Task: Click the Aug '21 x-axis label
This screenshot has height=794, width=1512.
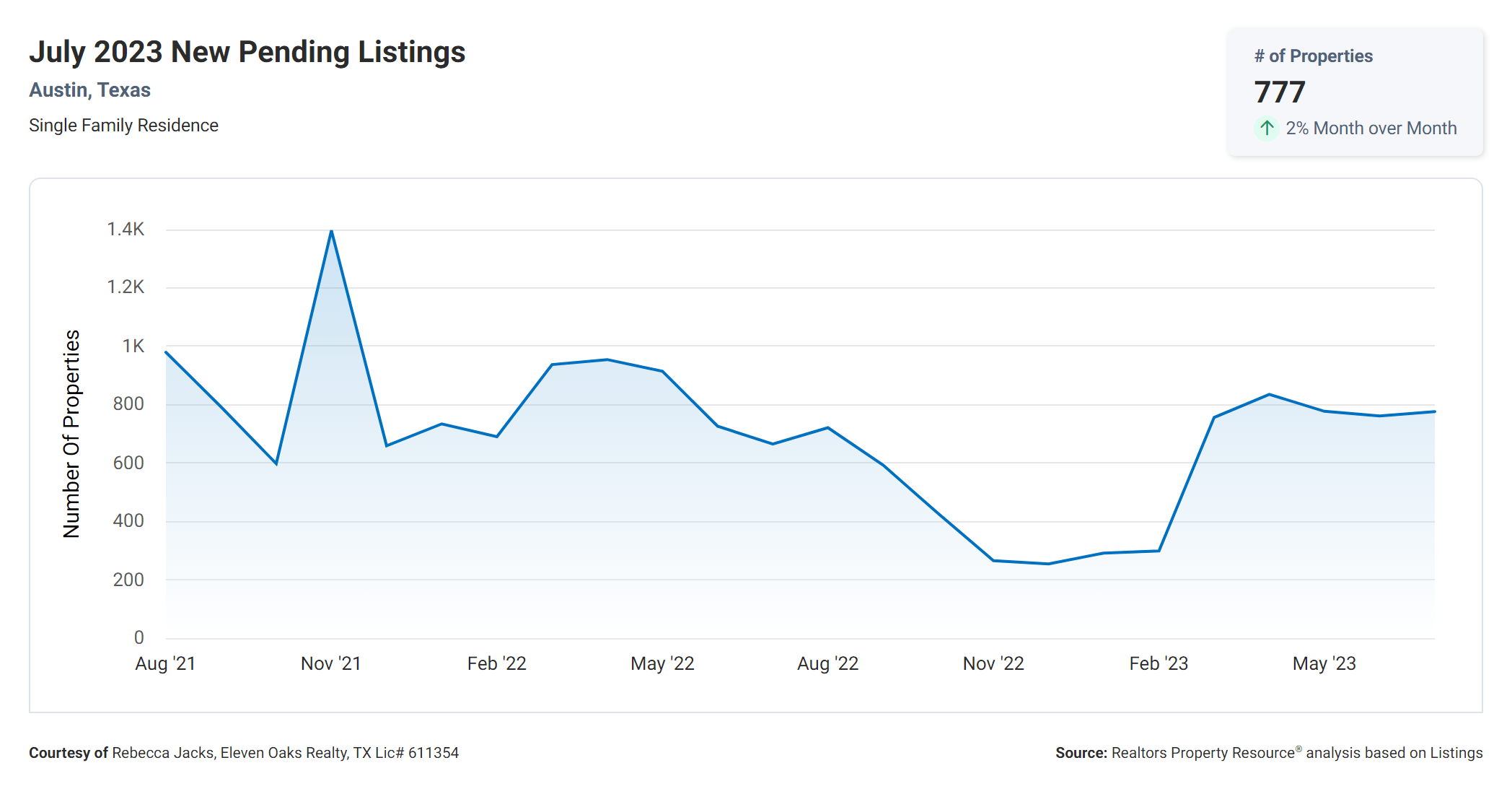Action: 165,663
